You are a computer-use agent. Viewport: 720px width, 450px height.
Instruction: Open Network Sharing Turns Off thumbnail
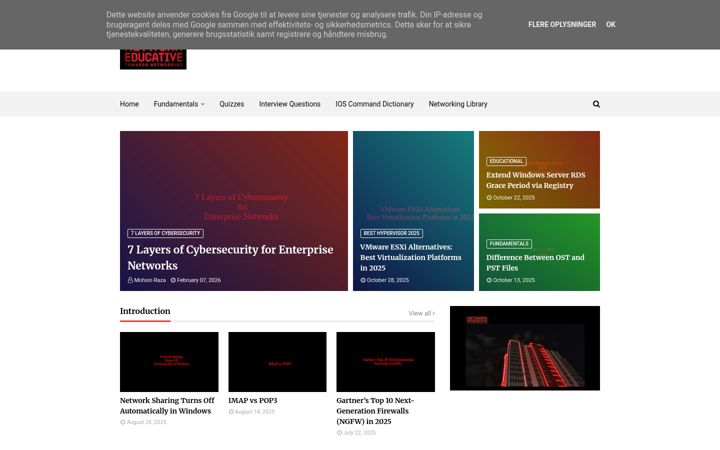tap(169, 362)
